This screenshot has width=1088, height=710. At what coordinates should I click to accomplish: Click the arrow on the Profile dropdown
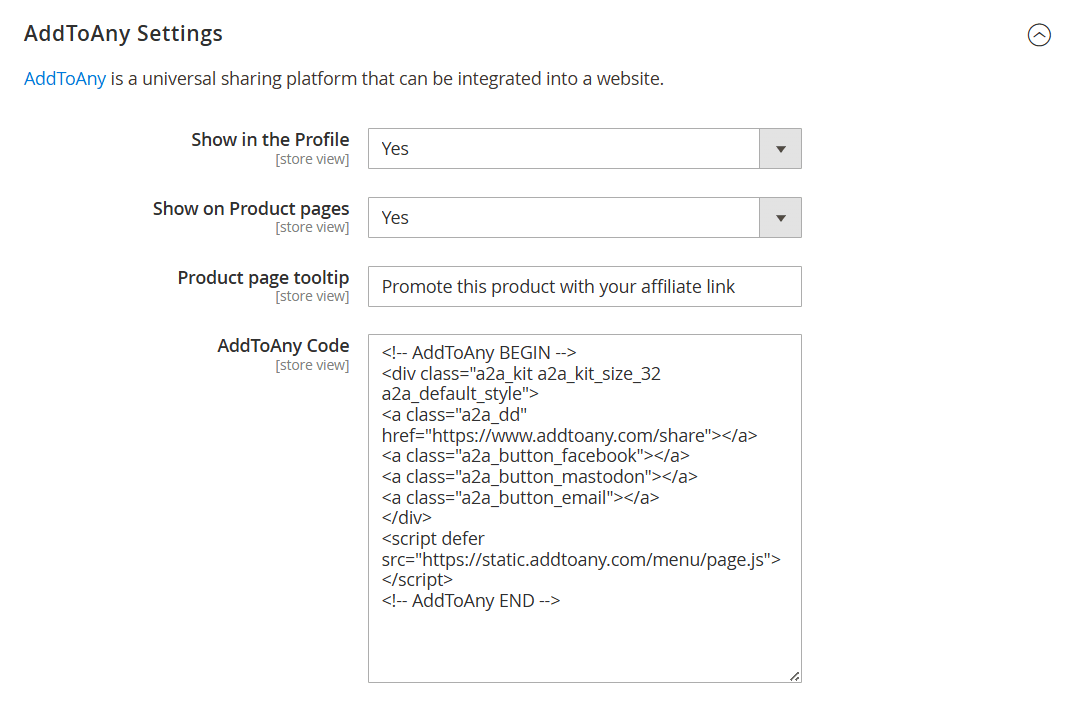coord(781,148)
